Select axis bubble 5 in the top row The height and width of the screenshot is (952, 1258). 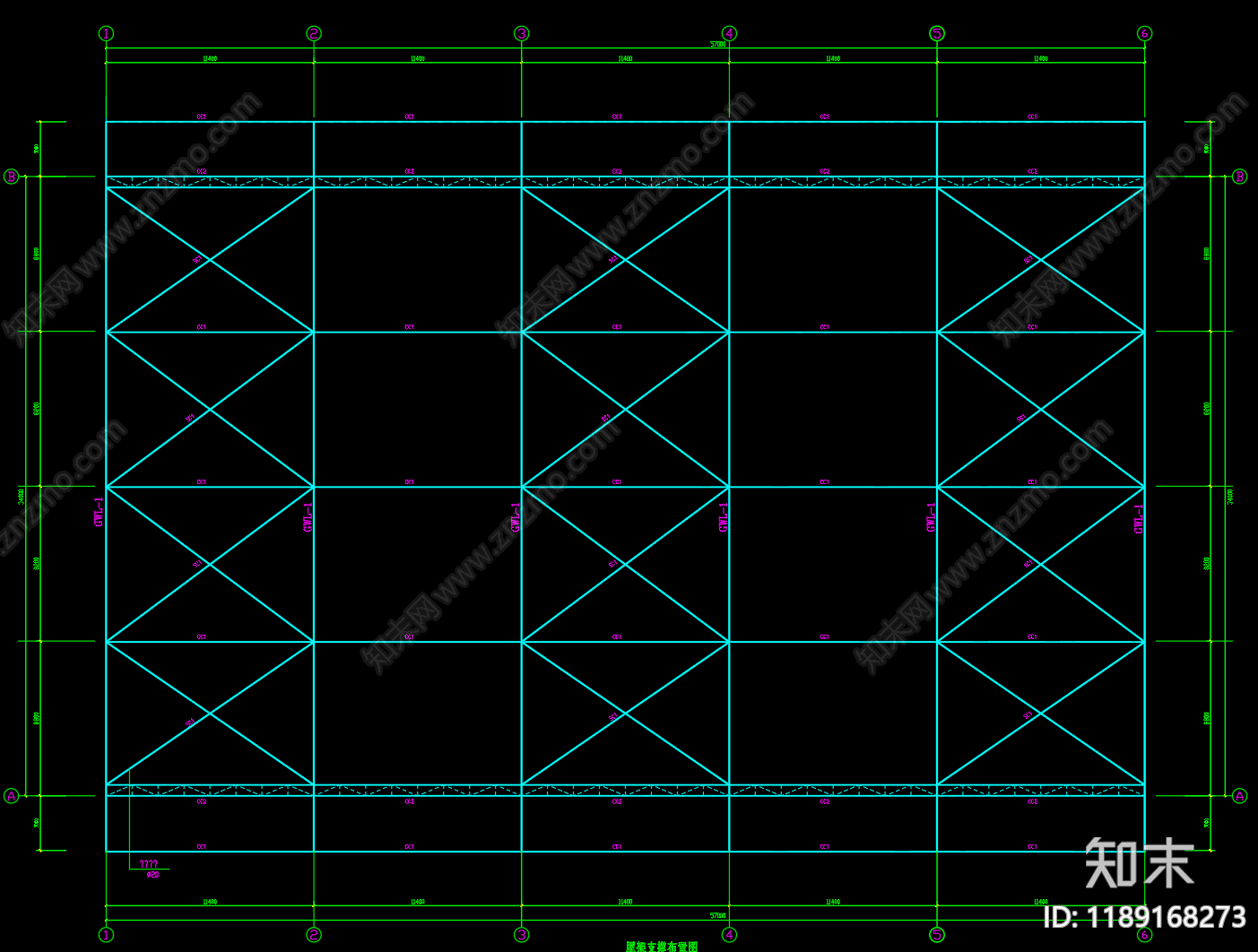pos(937,34)
